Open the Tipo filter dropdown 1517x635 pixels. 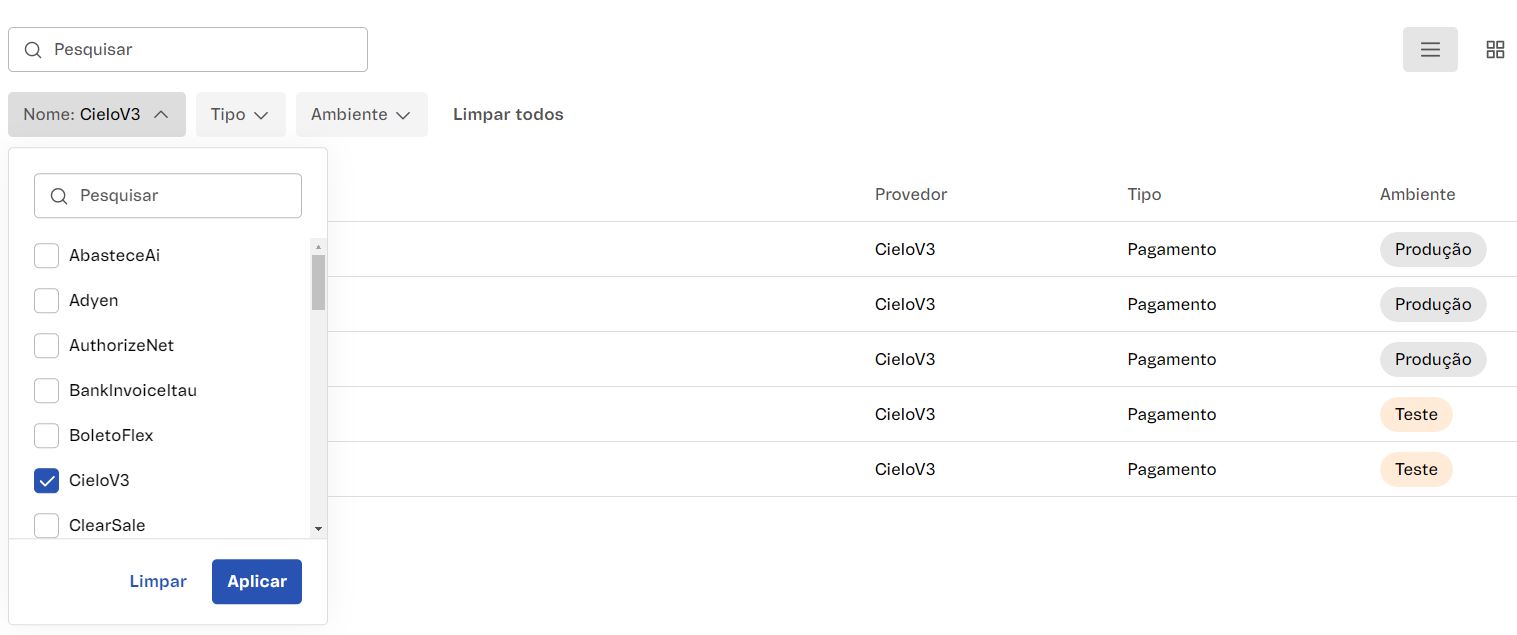point(240,115)
